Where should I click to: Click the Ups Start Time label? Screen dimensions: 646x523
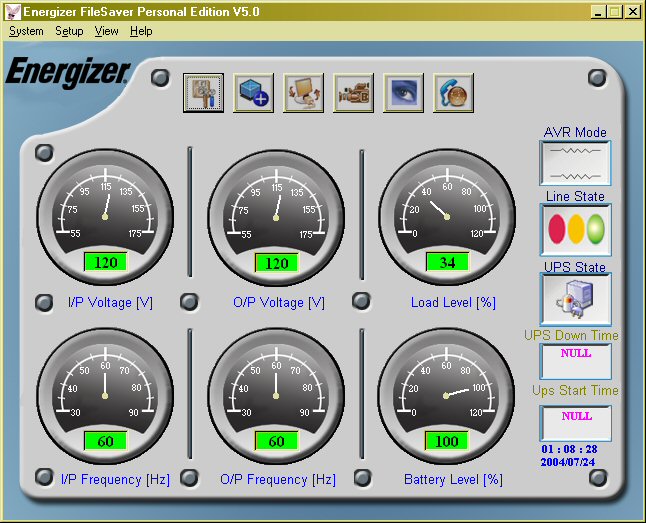point(576,390)
